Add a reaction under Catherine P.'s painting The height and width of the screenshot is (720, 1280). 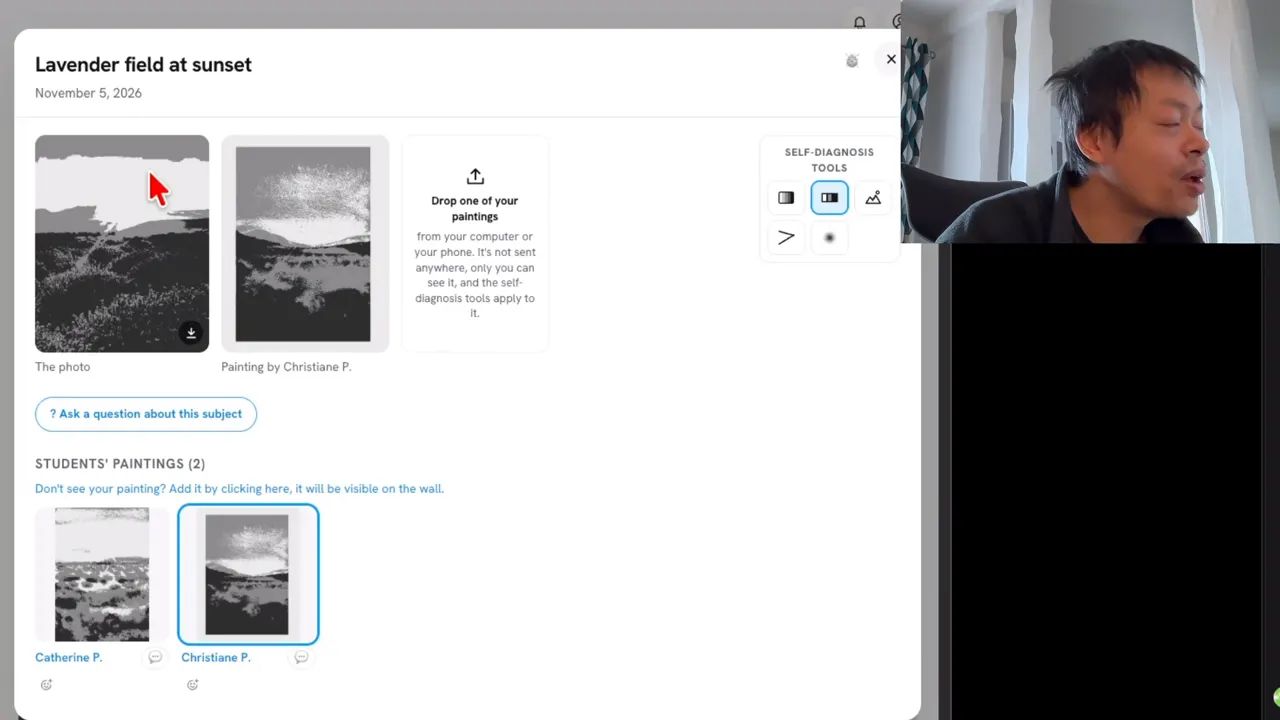coord(46,685)
